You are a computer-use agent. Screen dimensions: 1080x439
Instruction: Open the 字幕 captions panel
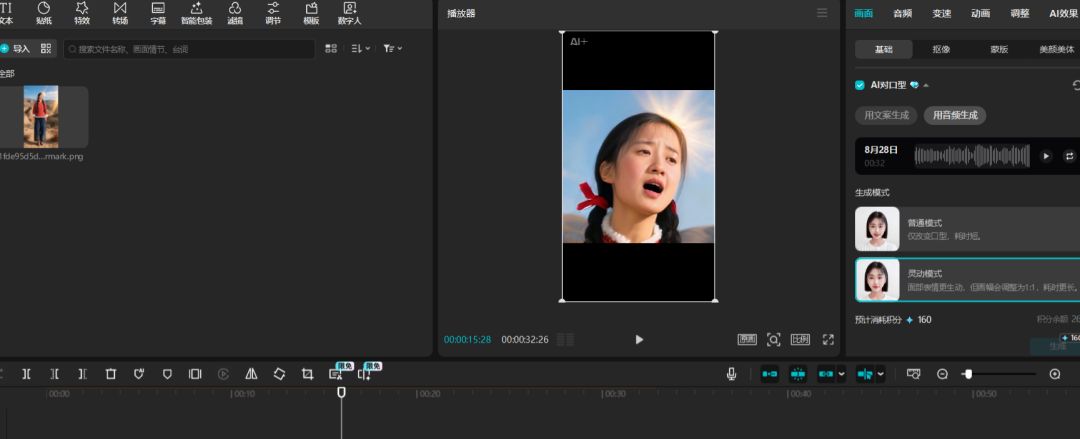point(158,13)
